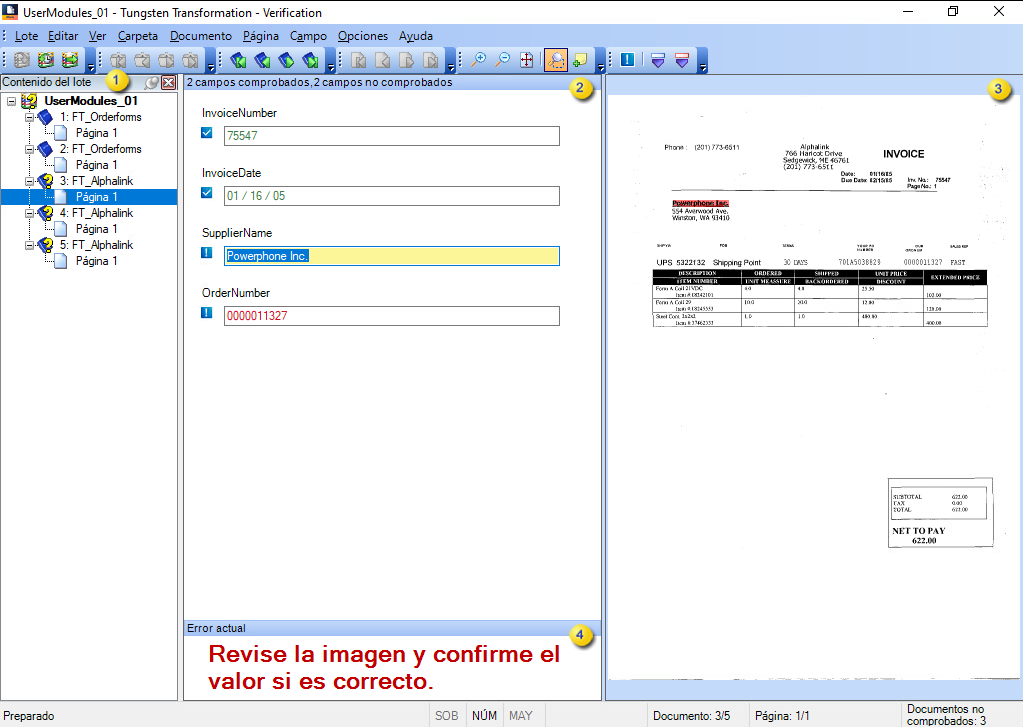Click the Fit Image to window icon
1023x727 pixels.
[526, 60]
